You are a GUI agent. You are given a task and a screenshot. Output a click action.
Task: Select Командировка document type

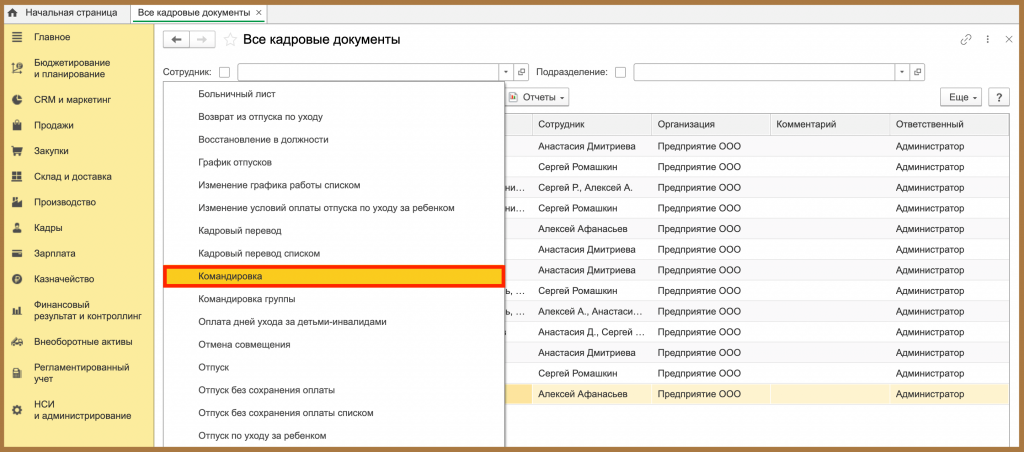coord(334,276)
